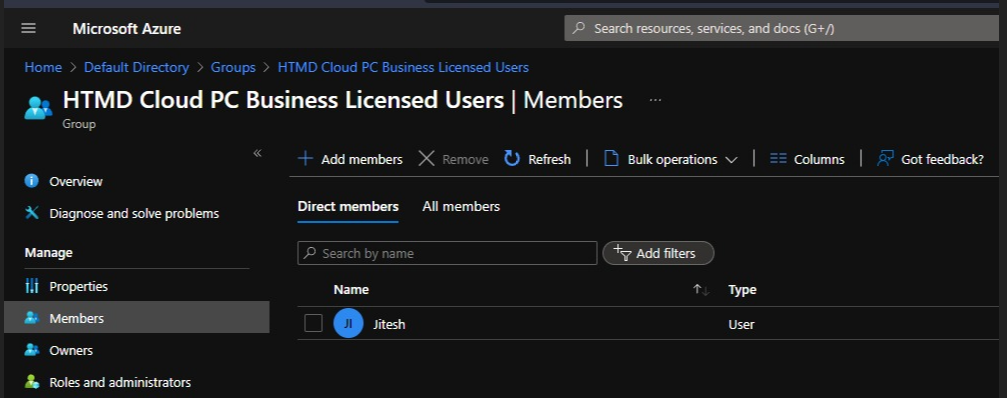Click the Owners people icon

[x=31, y=350]
